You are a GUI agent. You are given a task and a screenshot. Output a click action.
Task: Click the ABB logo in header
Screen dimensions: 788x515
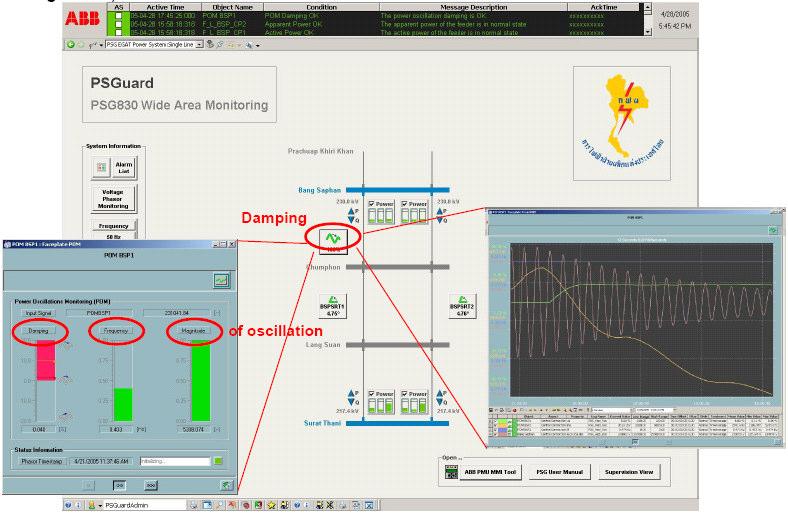pyautogui.click(x=83, y=19)
